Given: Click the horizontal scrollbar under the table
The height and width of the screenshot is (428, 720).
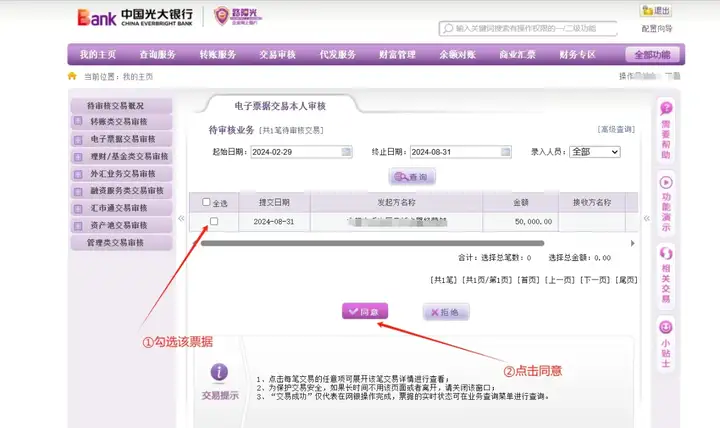Looking at the screenshot, I should (x=372, y=243).
